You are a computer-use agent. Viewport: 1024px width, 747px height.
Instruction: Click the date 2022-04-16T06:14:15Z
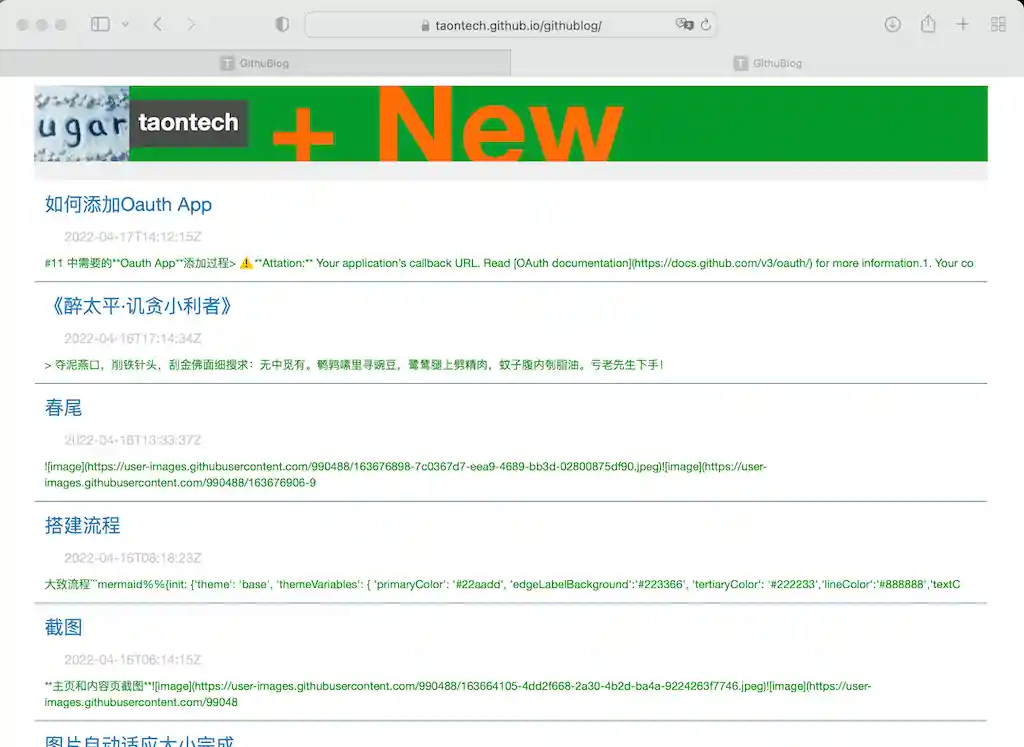click(x=133, y=660)
